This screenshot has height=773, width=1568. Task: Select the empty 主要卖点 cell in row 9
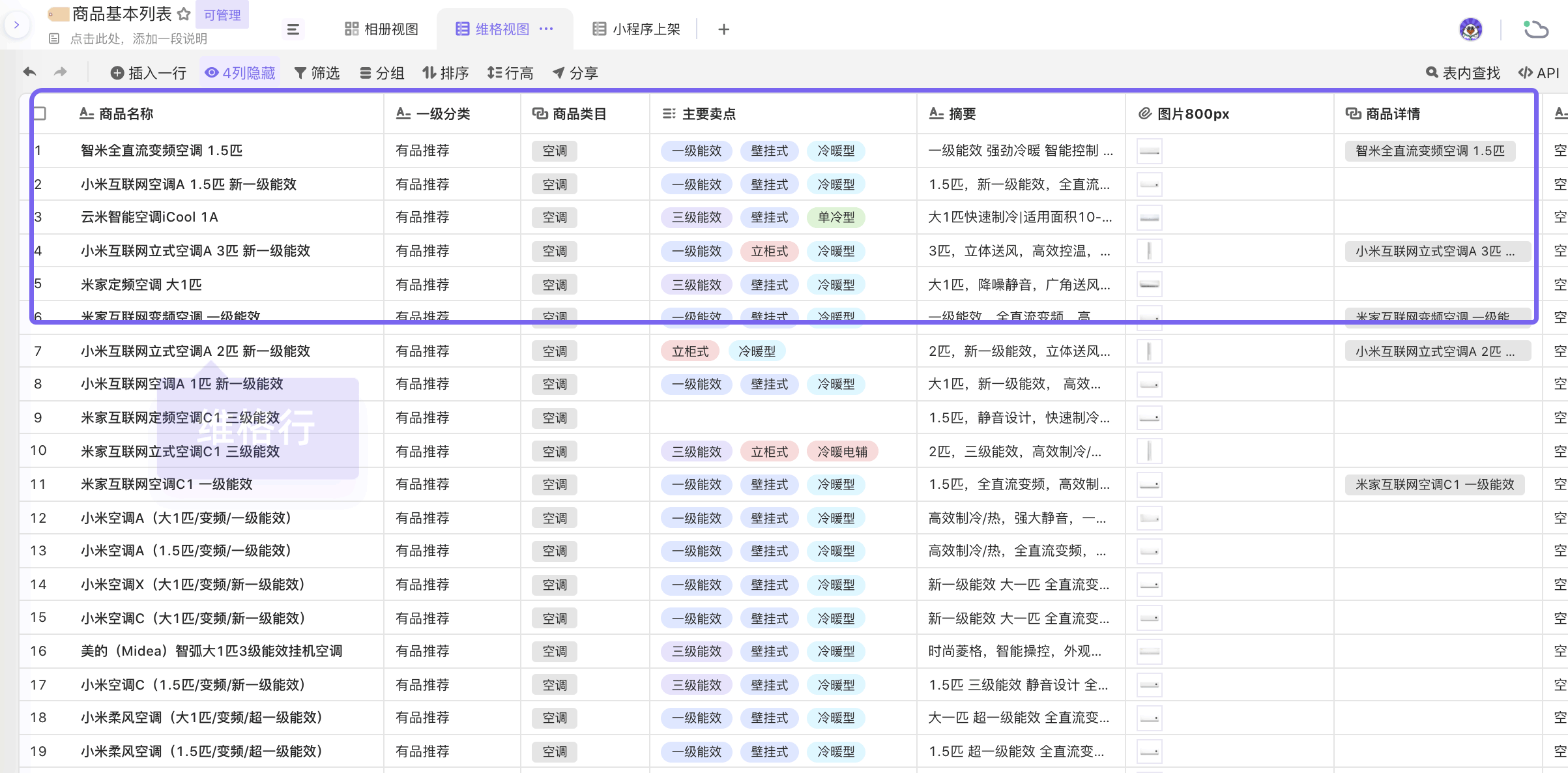point(783,418)
